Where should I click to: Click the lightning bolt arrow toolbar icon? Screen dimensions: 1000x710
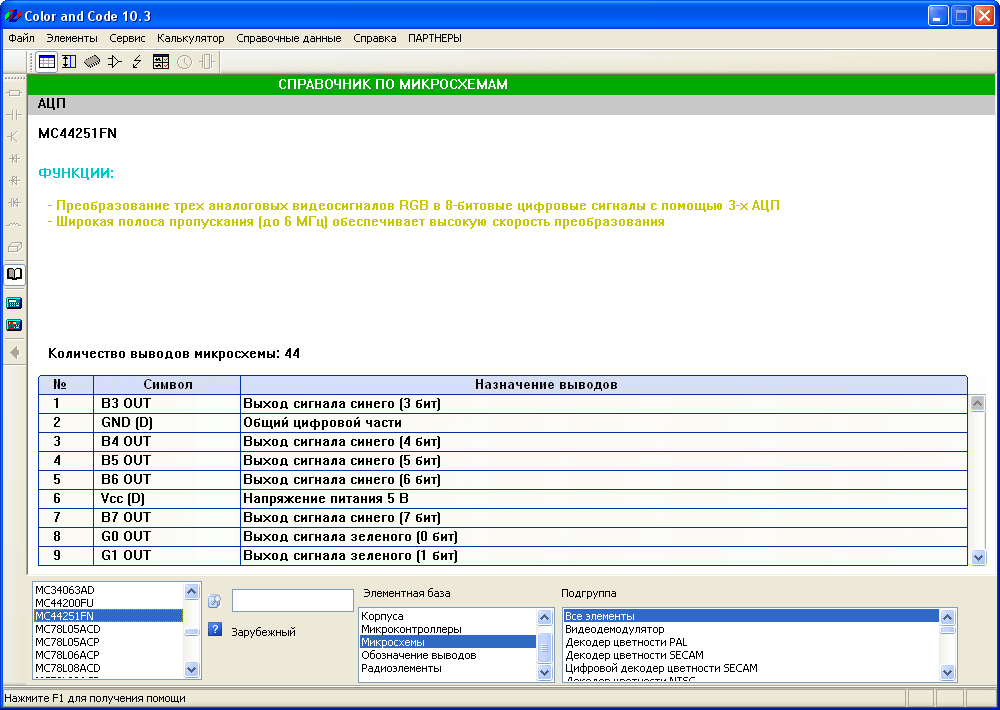[x=137, y=62]
